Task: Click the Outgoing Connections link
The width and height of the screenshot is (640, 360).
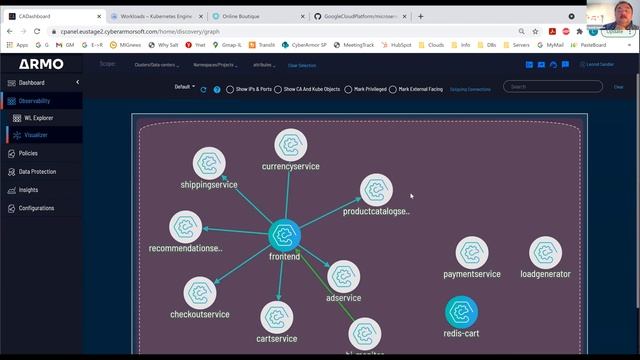Action: (x=470, y=89)
